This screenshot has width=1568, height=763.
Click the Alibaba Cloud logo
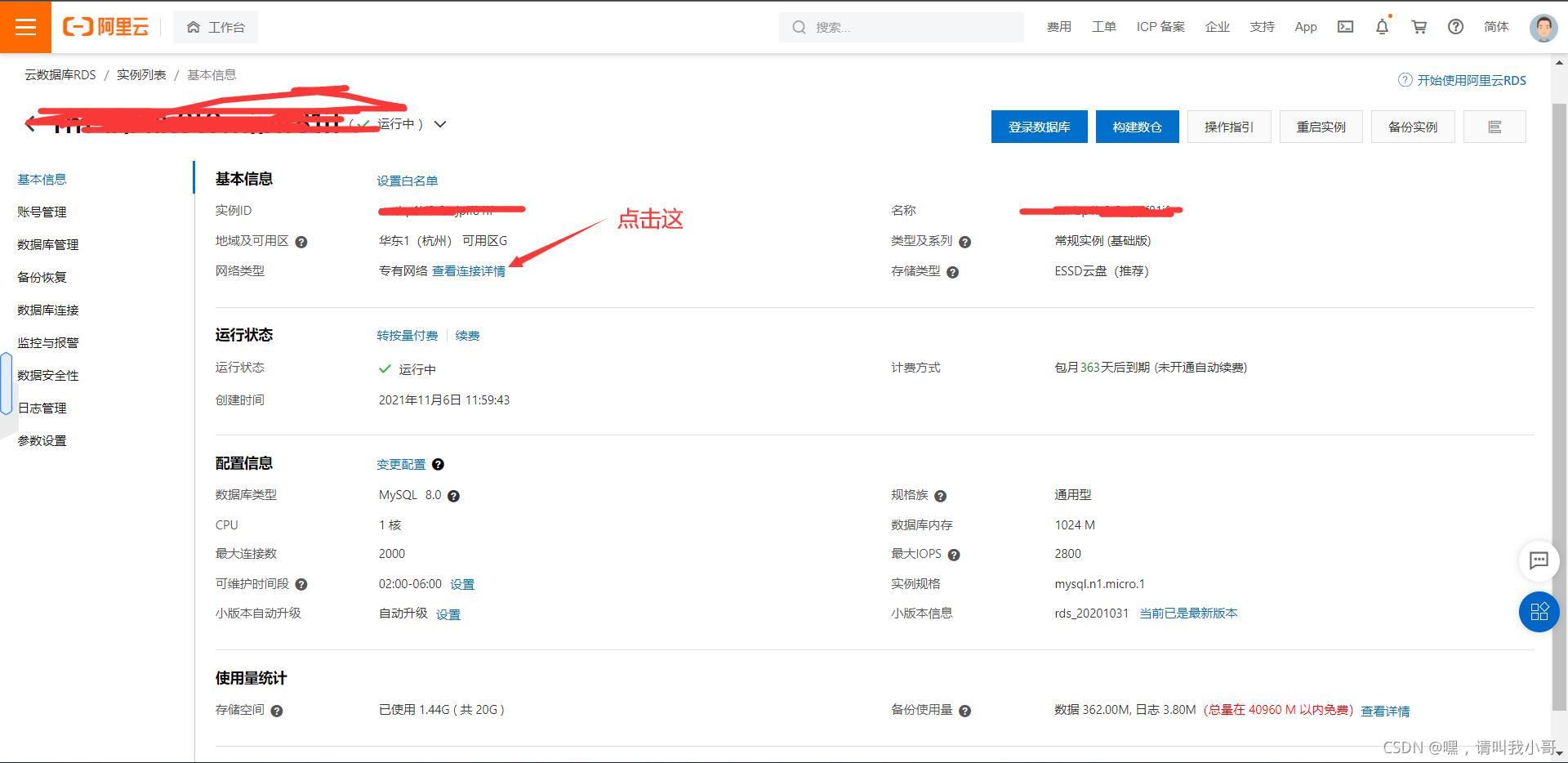click(x=106, y=27)
